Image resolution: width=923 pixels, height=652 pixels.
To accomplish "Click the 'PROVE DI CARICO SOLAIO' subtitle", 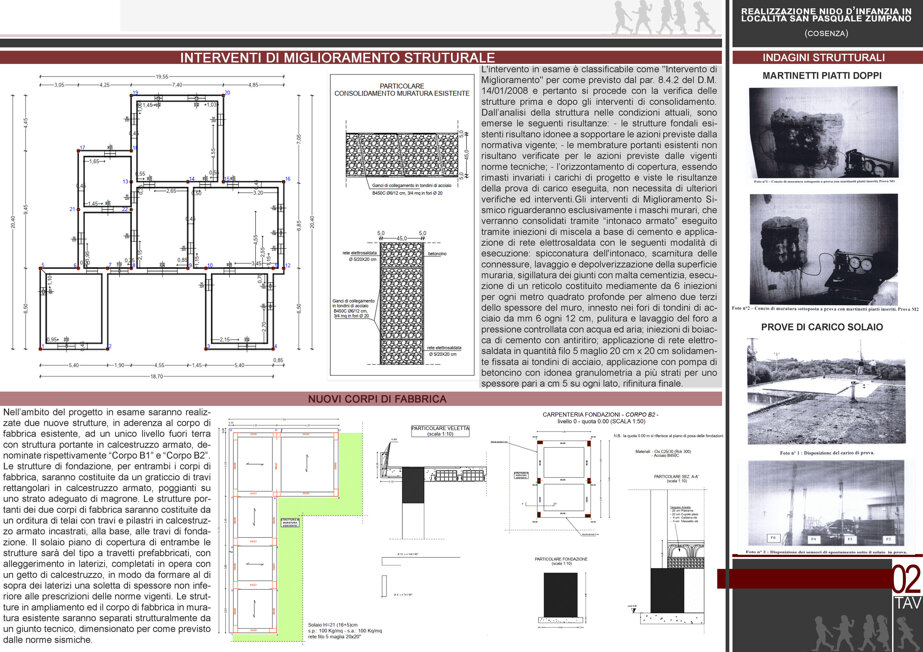I will (x=822, y=327).
